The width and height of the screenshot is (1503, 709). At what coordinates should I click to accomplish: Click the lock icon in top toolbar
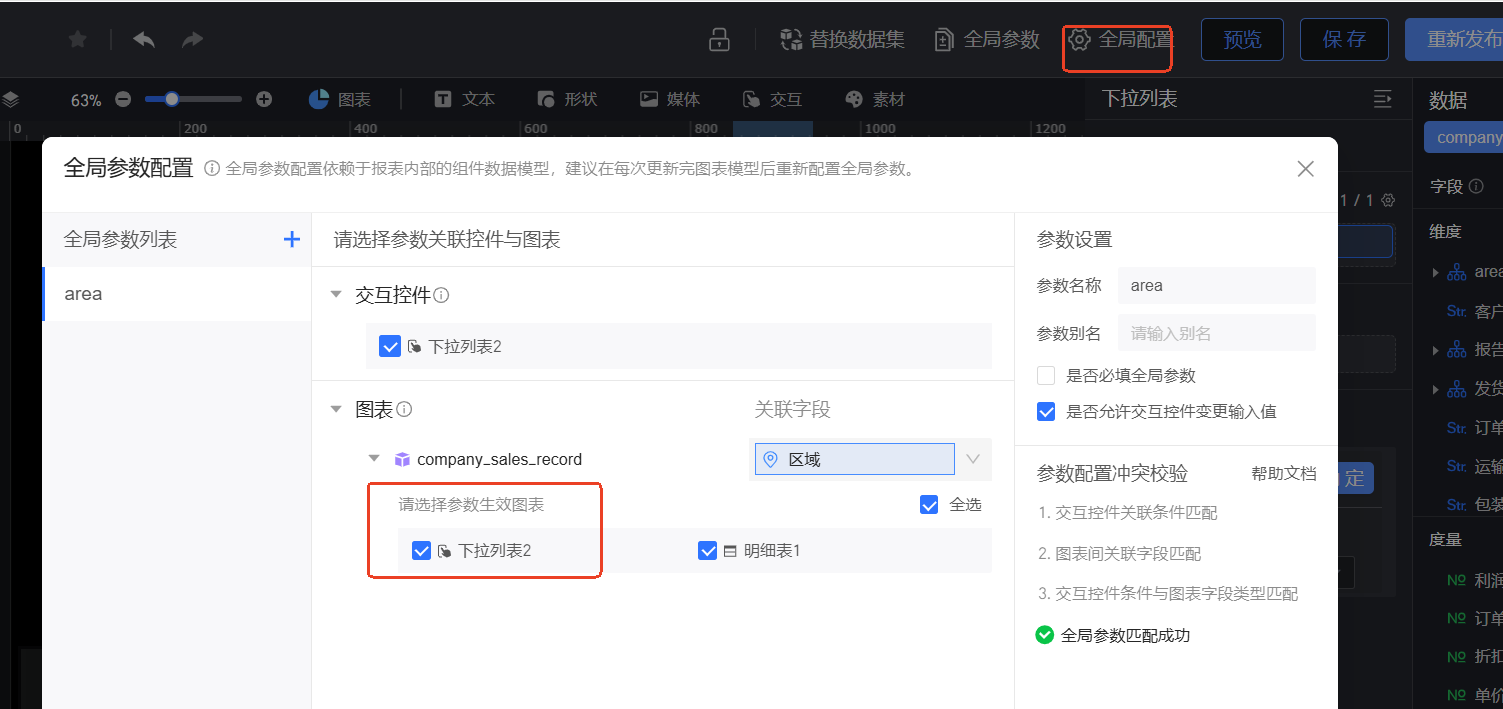(718, 40)
